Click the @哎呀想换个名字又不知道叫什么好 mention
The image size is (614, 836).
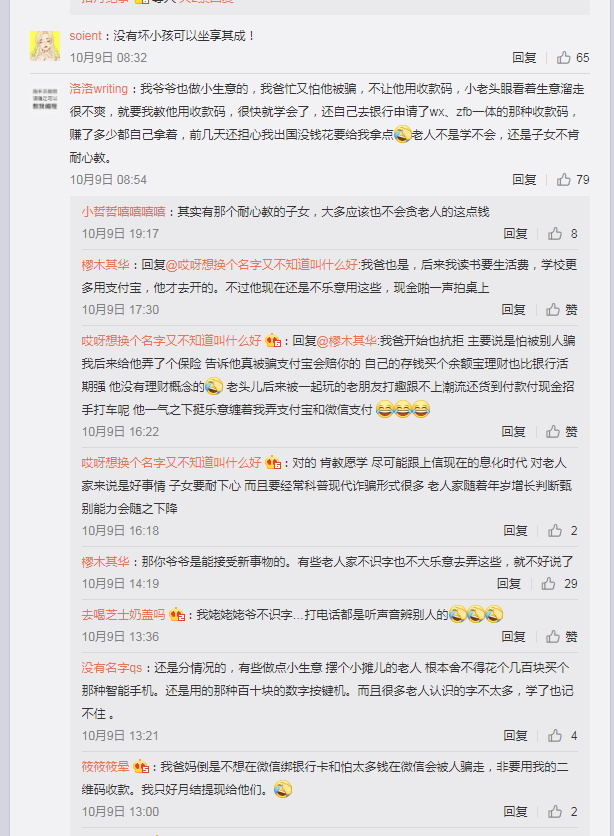point(262,264)
